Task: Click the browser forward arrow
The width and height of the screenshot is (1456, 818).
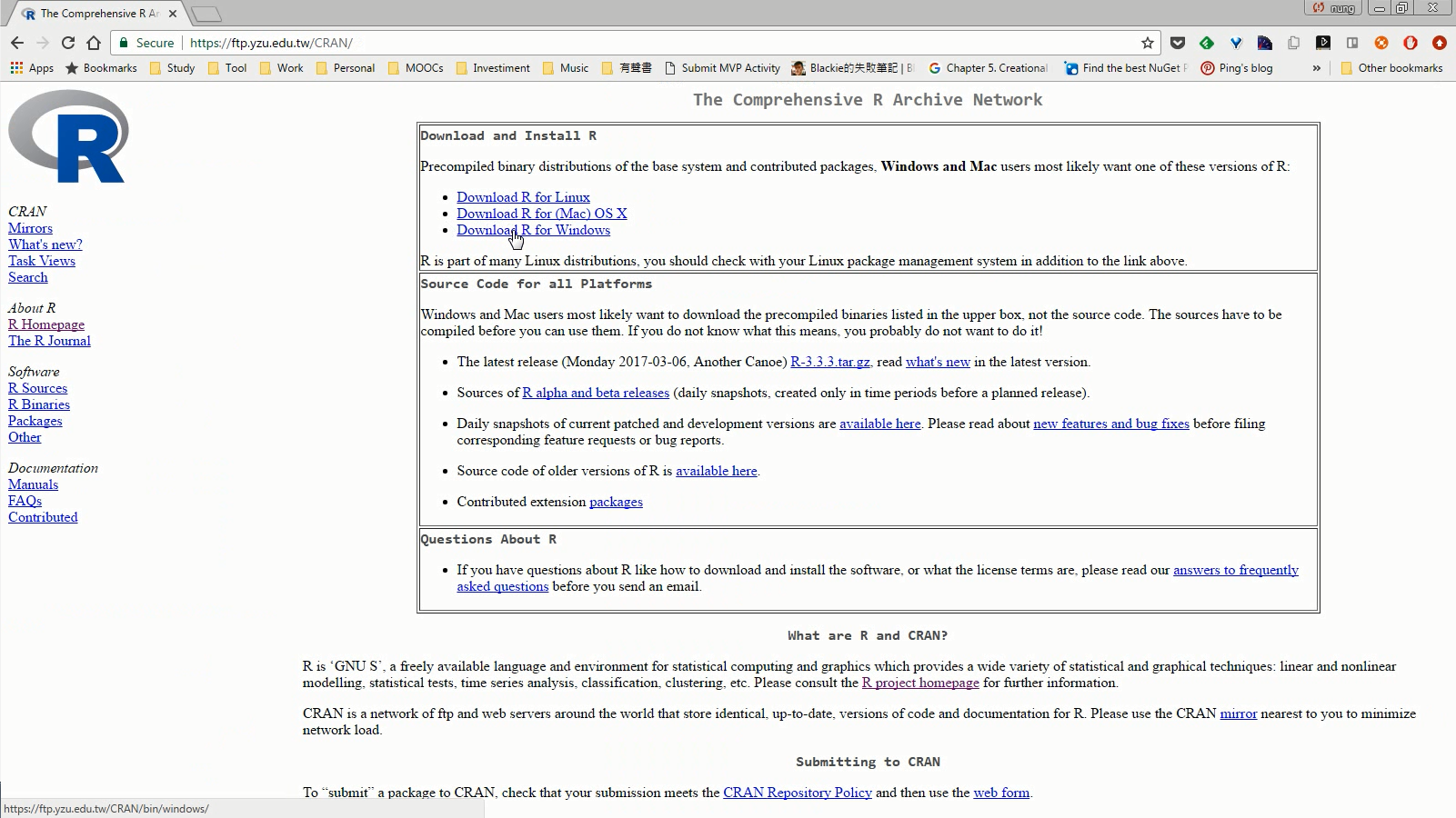Action: [43, 43]
